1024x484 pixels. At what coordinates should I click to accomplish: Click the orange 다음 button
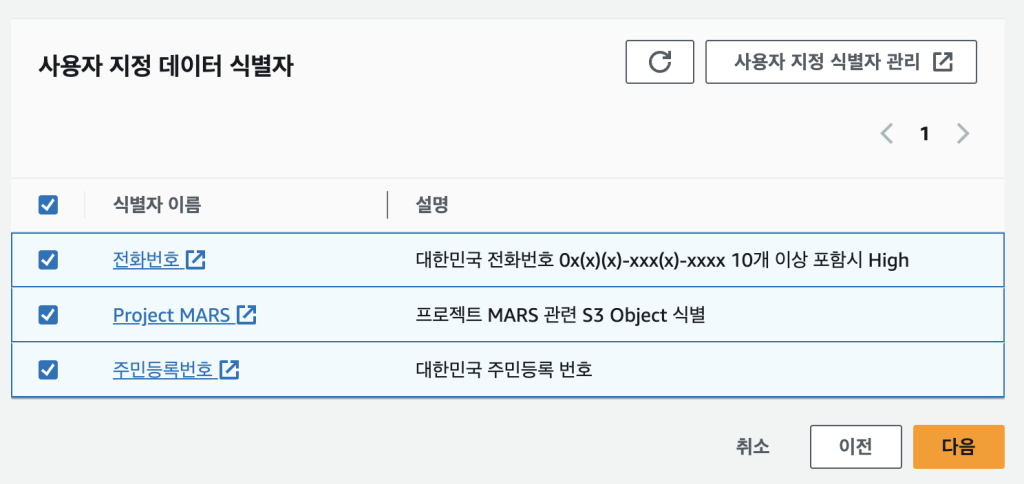click(958, 447)
